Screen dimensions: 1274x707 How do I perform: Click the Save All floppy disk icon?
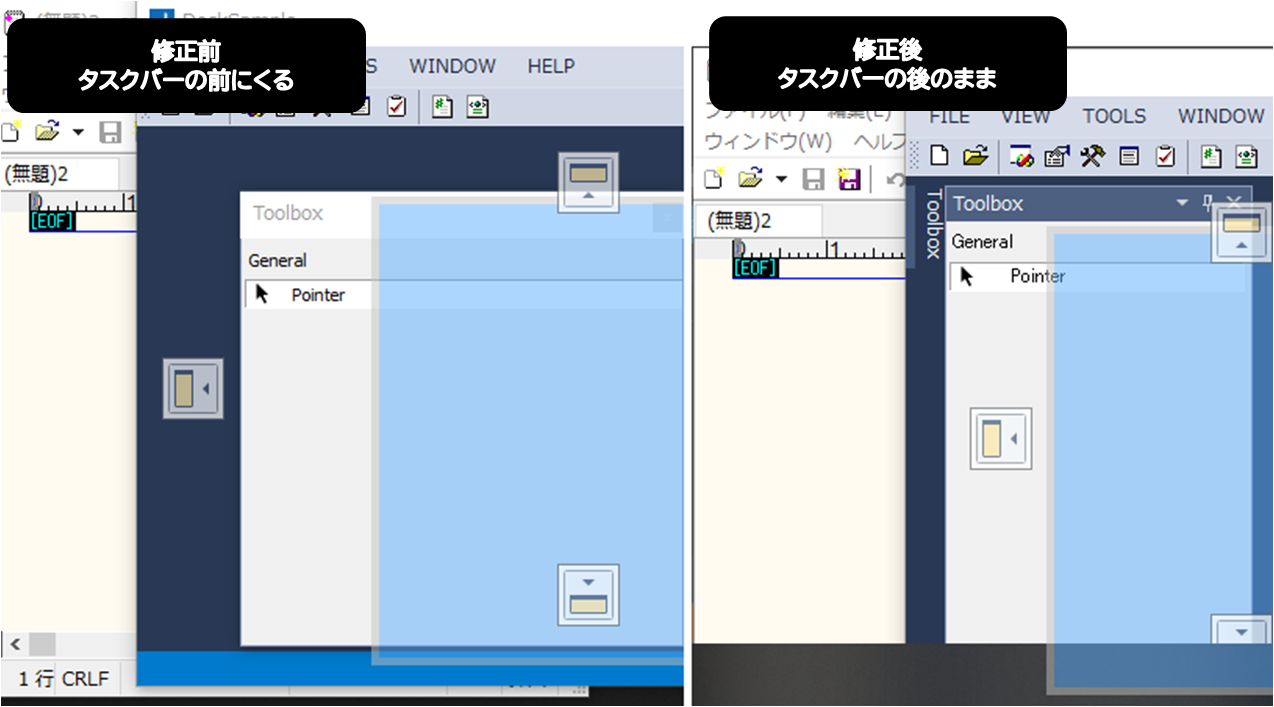point(847,177)
